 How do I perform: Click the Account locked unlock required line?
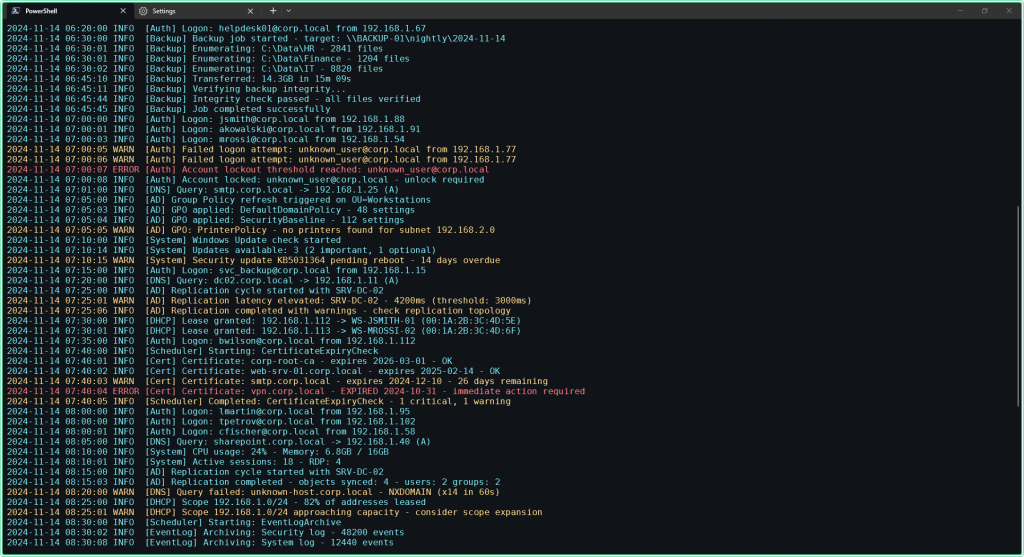(x=246, y=180)
